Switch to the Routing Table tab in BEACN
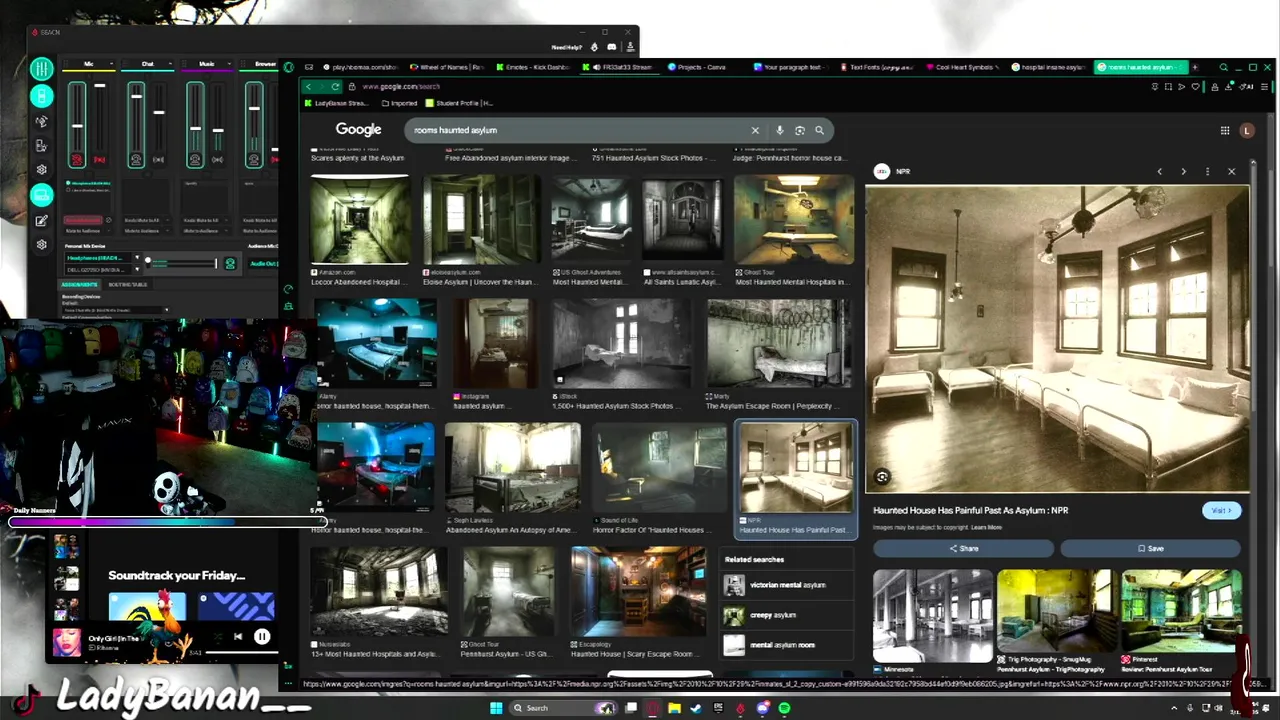Viewport: 1280px width, 720px height. [x=127, y=284]
